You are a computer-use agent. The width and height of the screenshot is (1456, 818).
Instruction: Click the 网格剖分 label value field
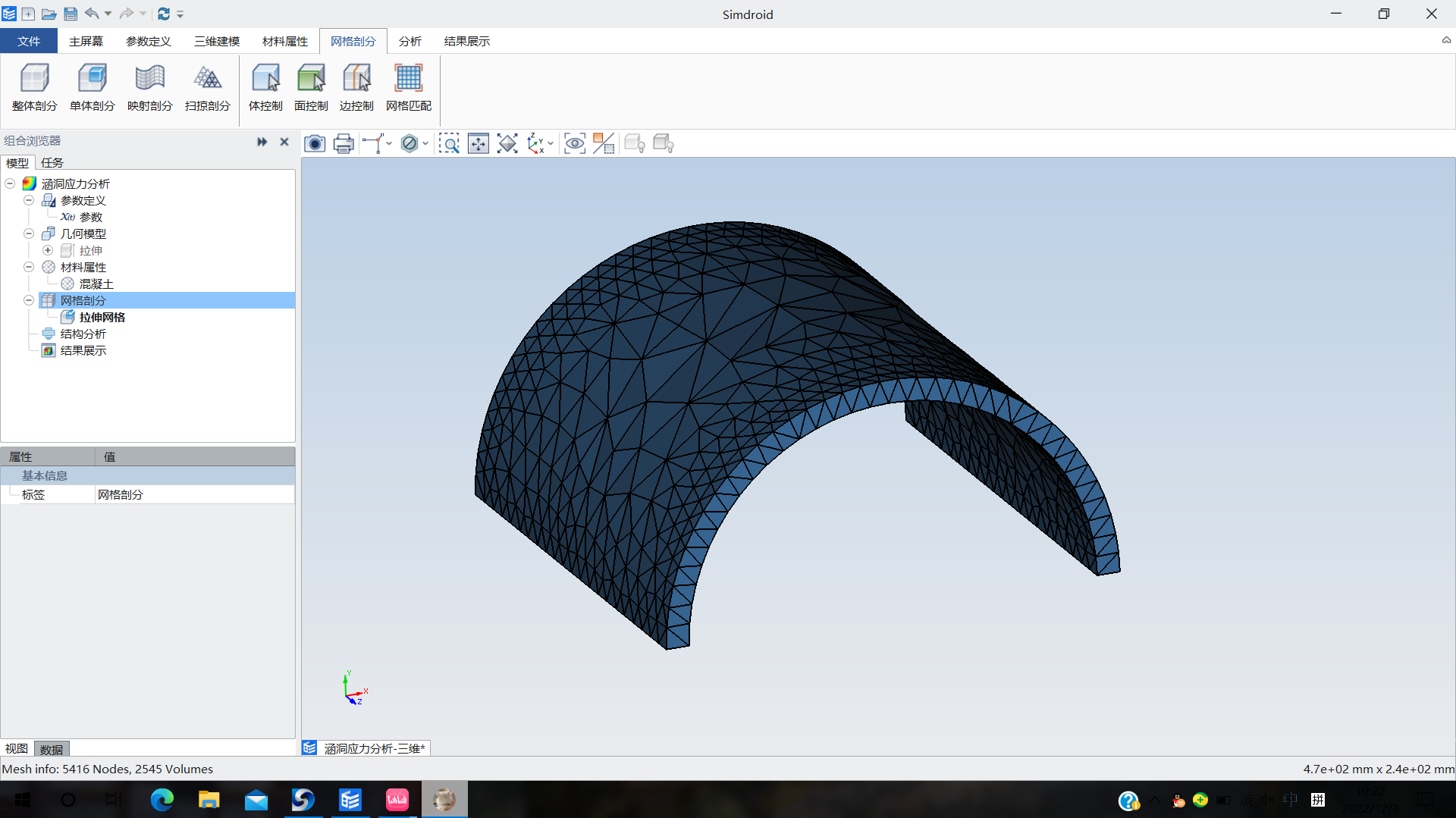195,494
